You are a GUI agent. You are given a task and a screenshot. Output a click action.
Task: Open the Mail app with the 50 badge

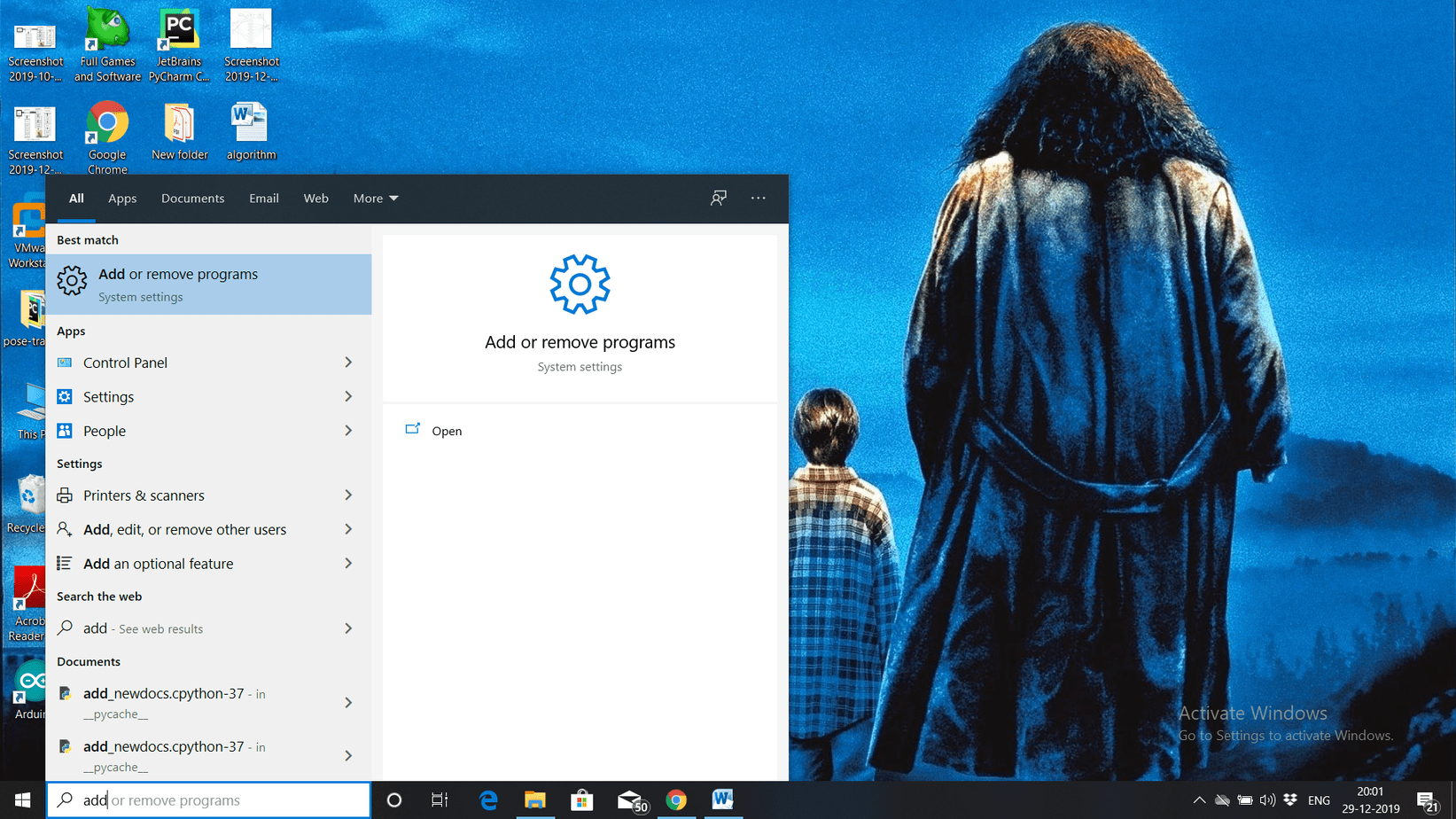(x=632, y=800)
